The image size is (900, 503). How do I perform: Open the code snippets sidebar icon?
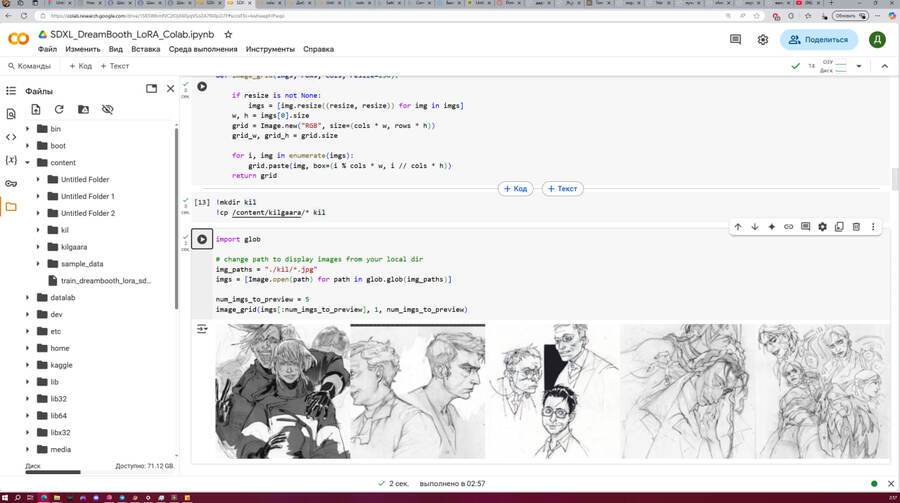click(11, 137)
